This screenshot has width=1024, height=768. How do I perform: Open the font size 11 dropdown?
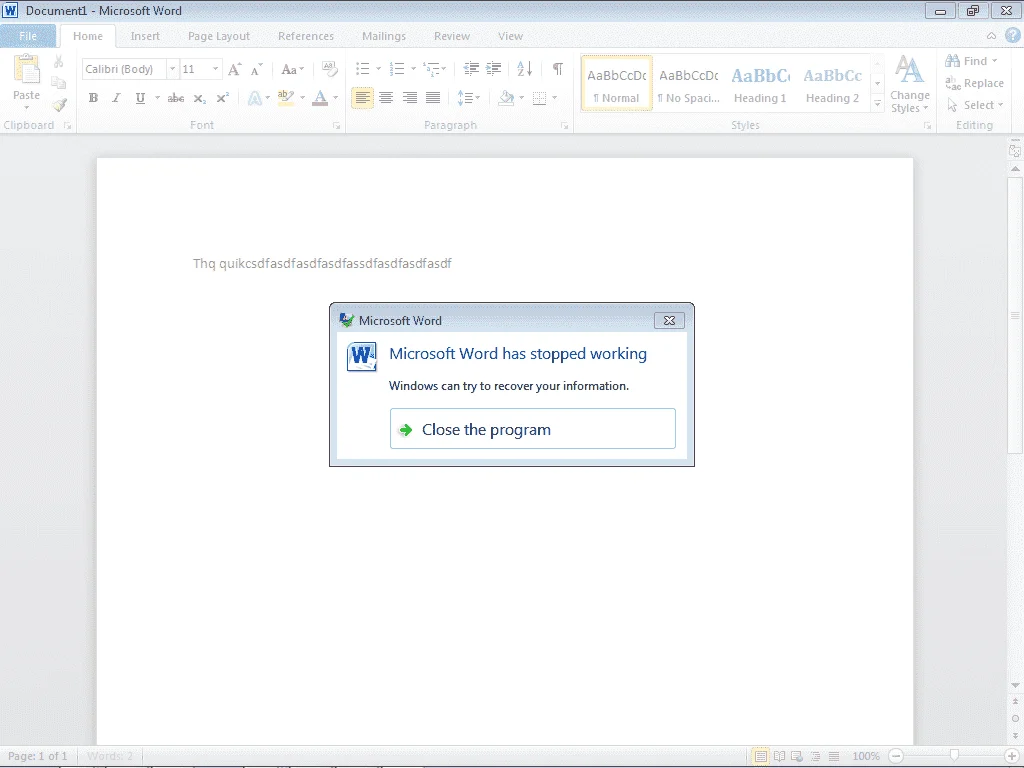click(215, 69)
